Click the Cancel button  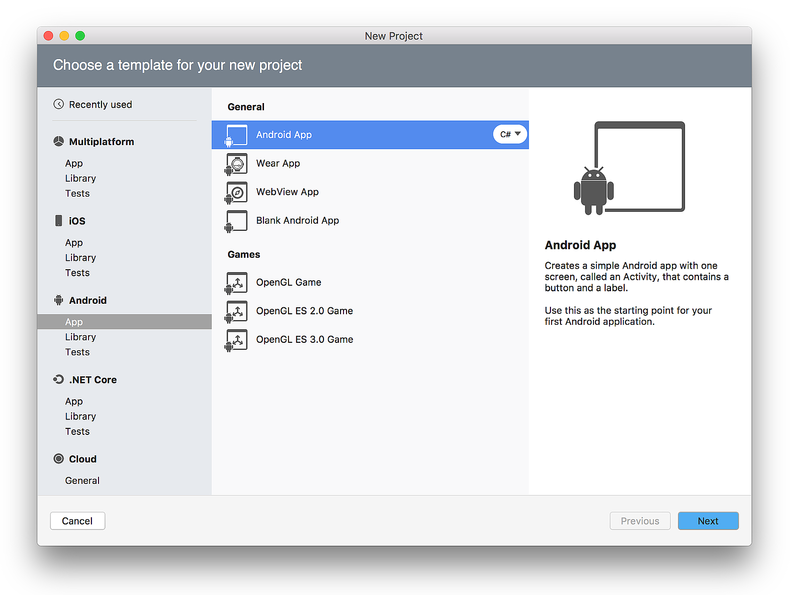[77, 520]
